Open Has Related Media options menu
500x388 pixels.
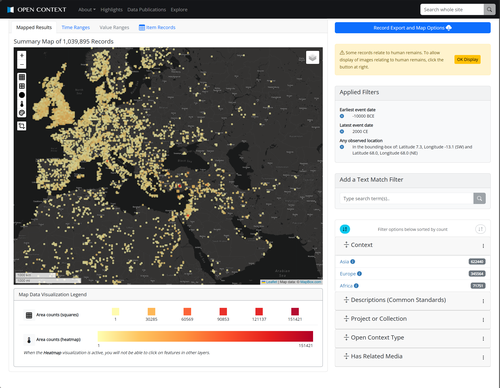[x=483, y=357]
